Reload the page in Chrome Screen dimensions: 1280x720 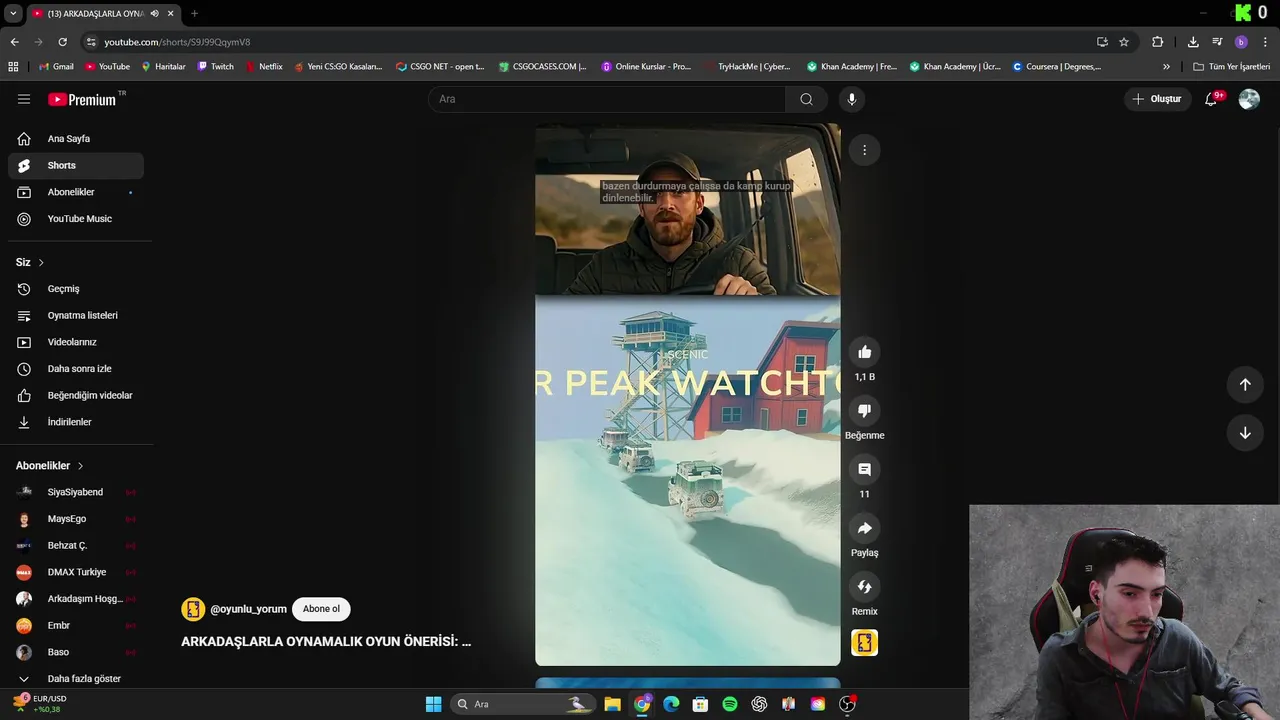pos(62,42)
